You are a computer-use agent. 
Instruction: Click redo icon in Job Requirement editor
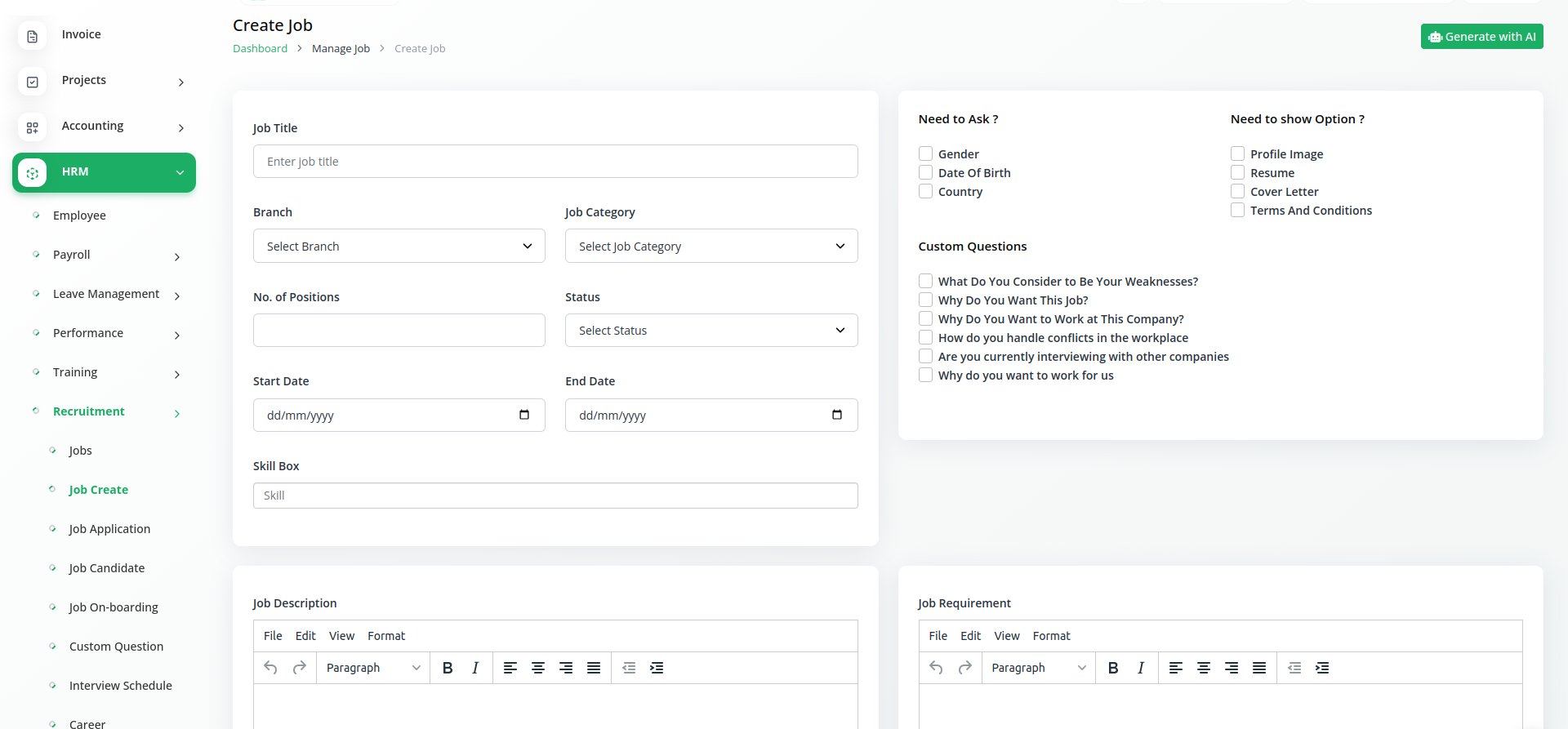[964, 668]
